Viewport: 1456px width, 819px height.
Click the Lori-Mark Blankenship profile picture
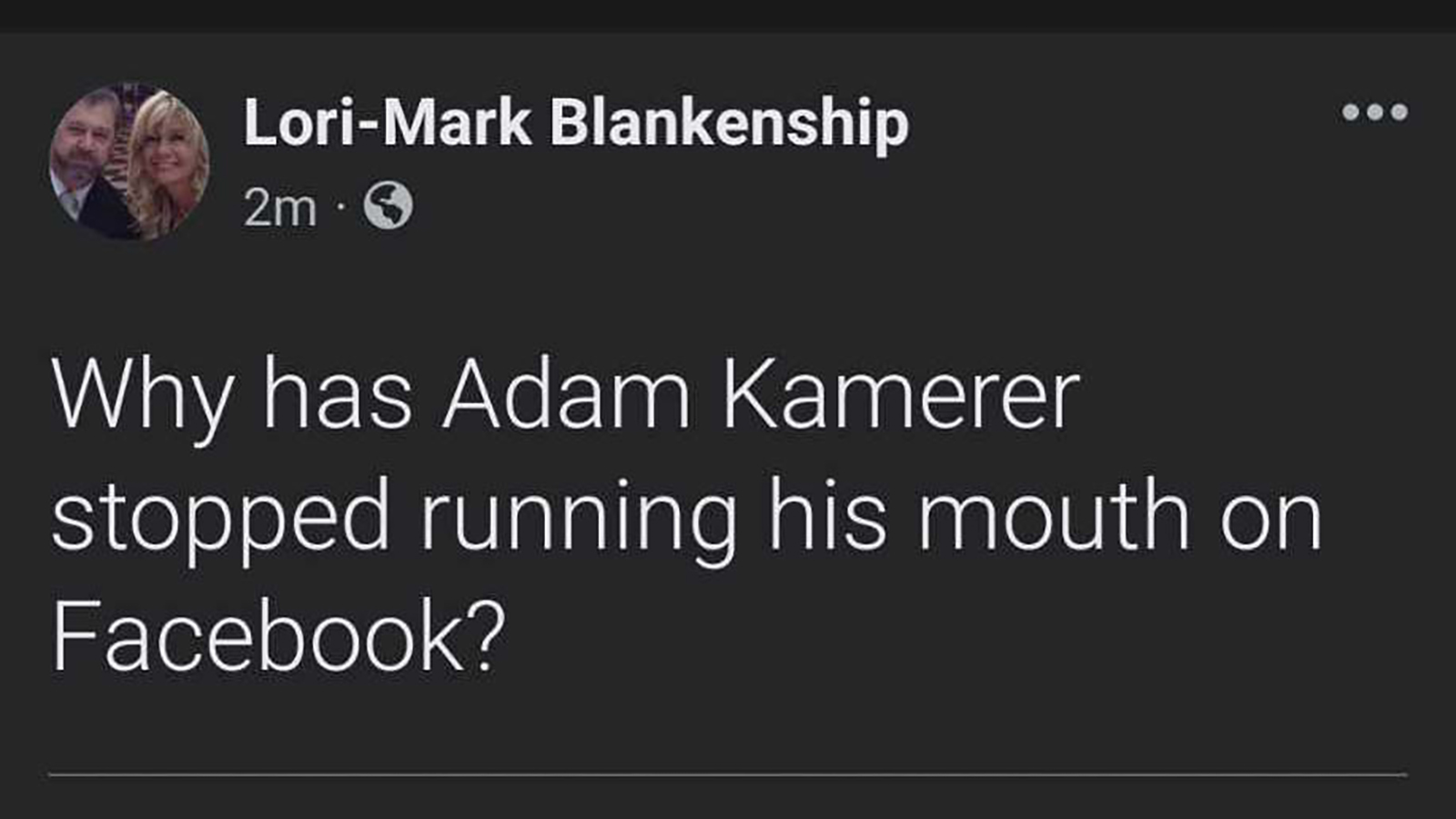click(129, 162)
